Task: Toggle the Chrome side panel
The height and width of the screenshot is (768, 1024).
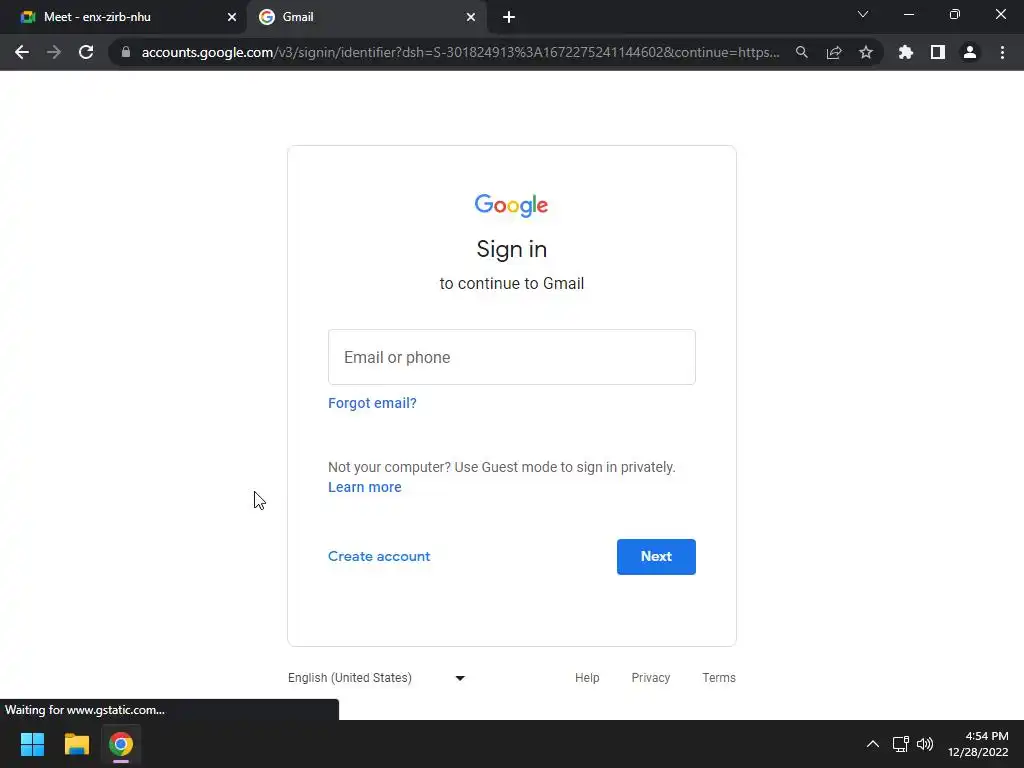Action: [x=937, y=52]
